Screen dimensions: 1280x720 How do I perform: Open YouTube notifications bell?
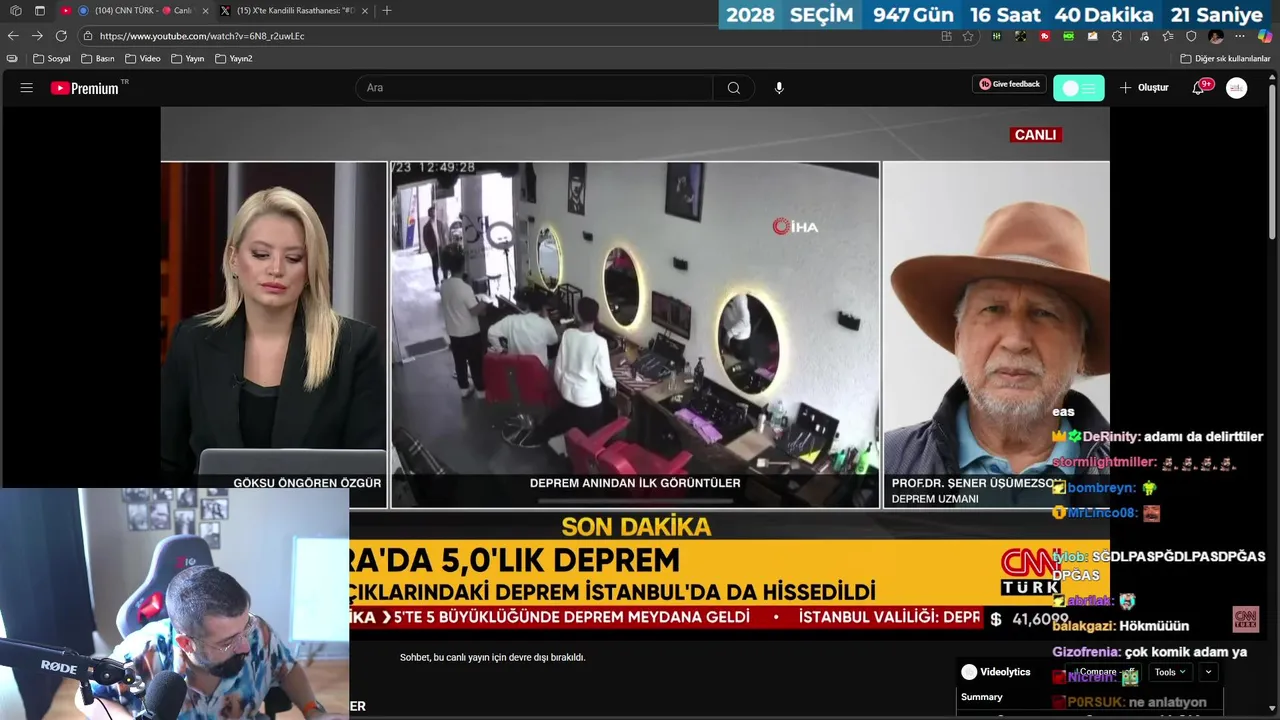(1198, 88)
